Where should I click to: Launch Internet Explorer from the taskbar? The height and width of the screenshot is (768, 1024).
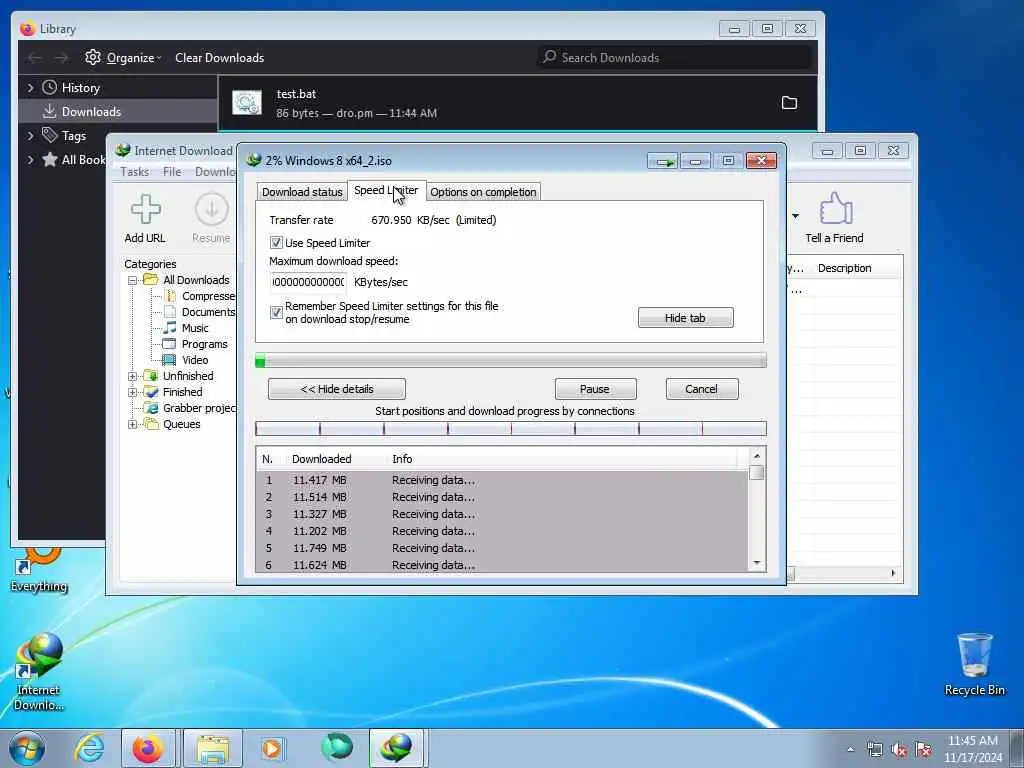[x=89, y=748]
